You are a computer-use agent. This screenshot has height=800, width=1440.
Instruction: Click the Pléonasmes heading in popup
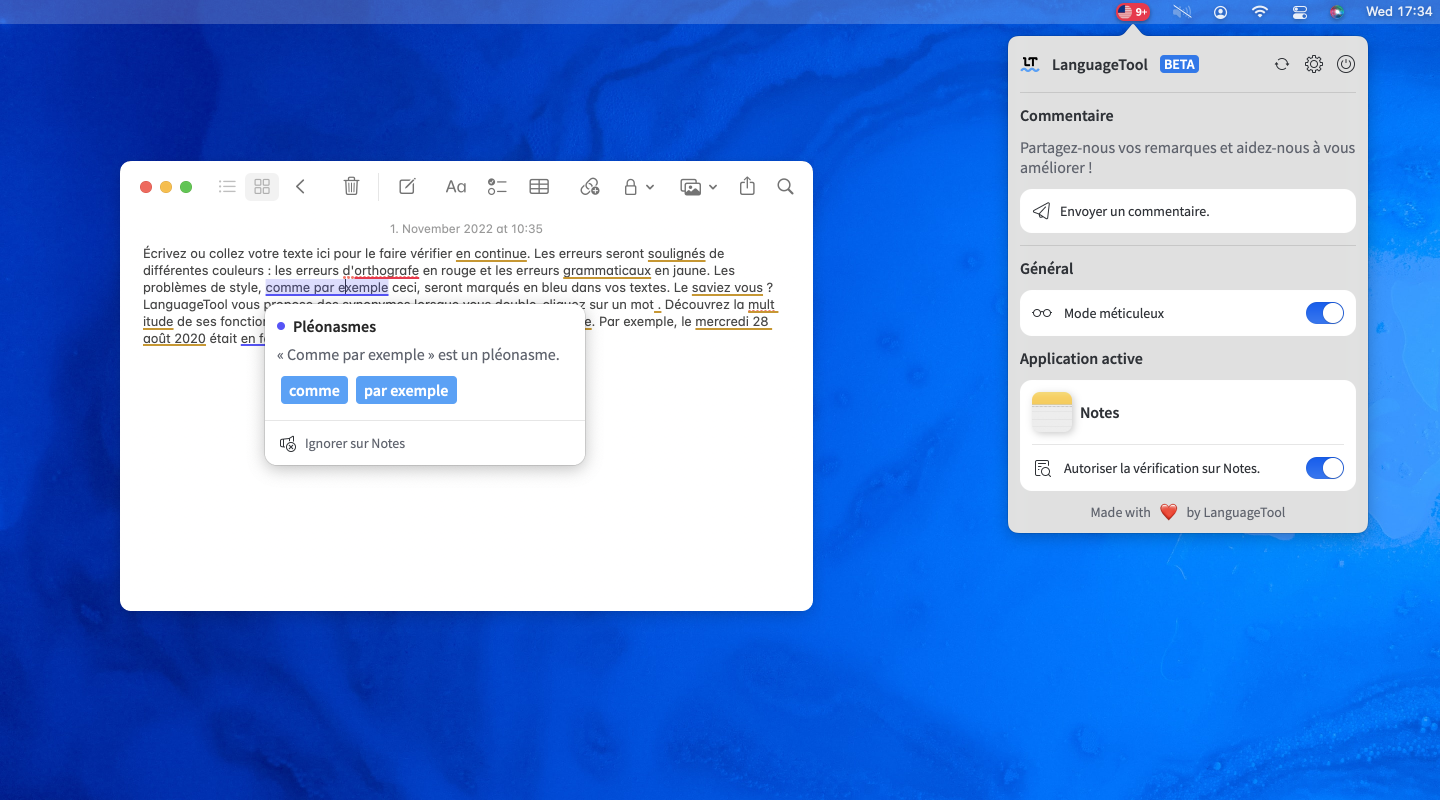(335, 327)
